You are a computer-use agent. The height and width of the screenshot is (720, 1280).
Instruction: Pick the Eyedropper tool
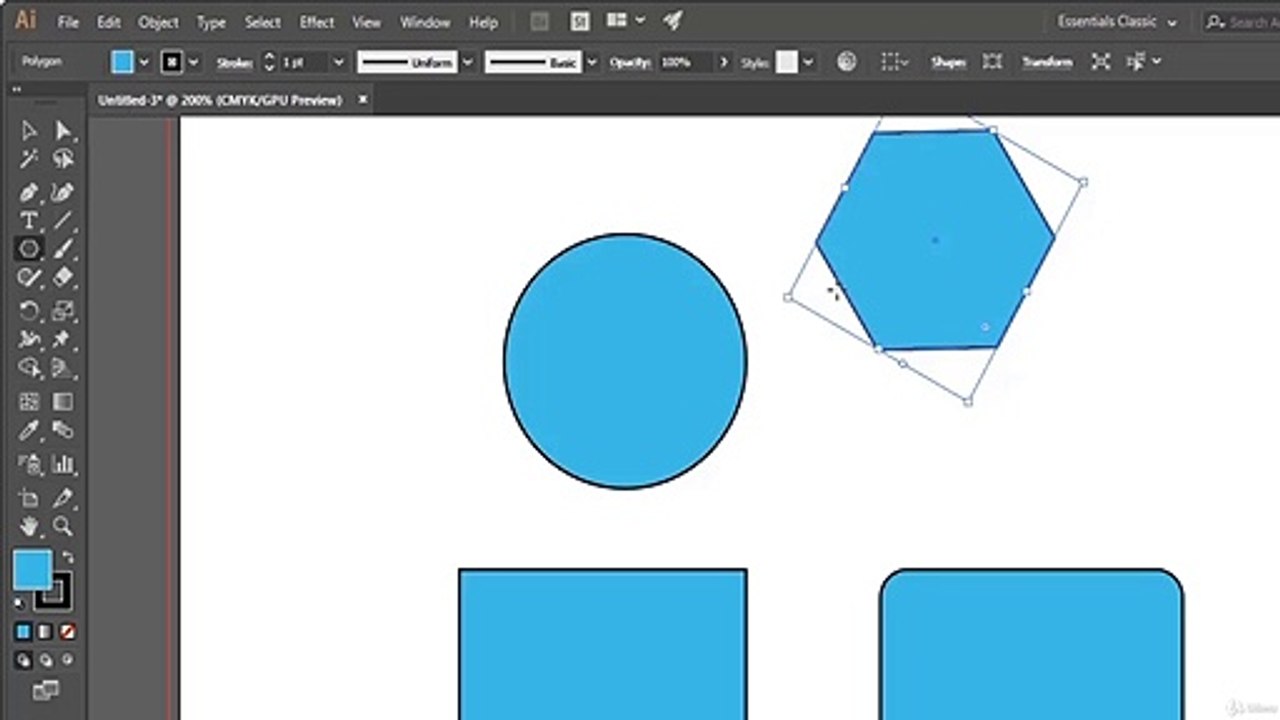(x=29, y=431)
